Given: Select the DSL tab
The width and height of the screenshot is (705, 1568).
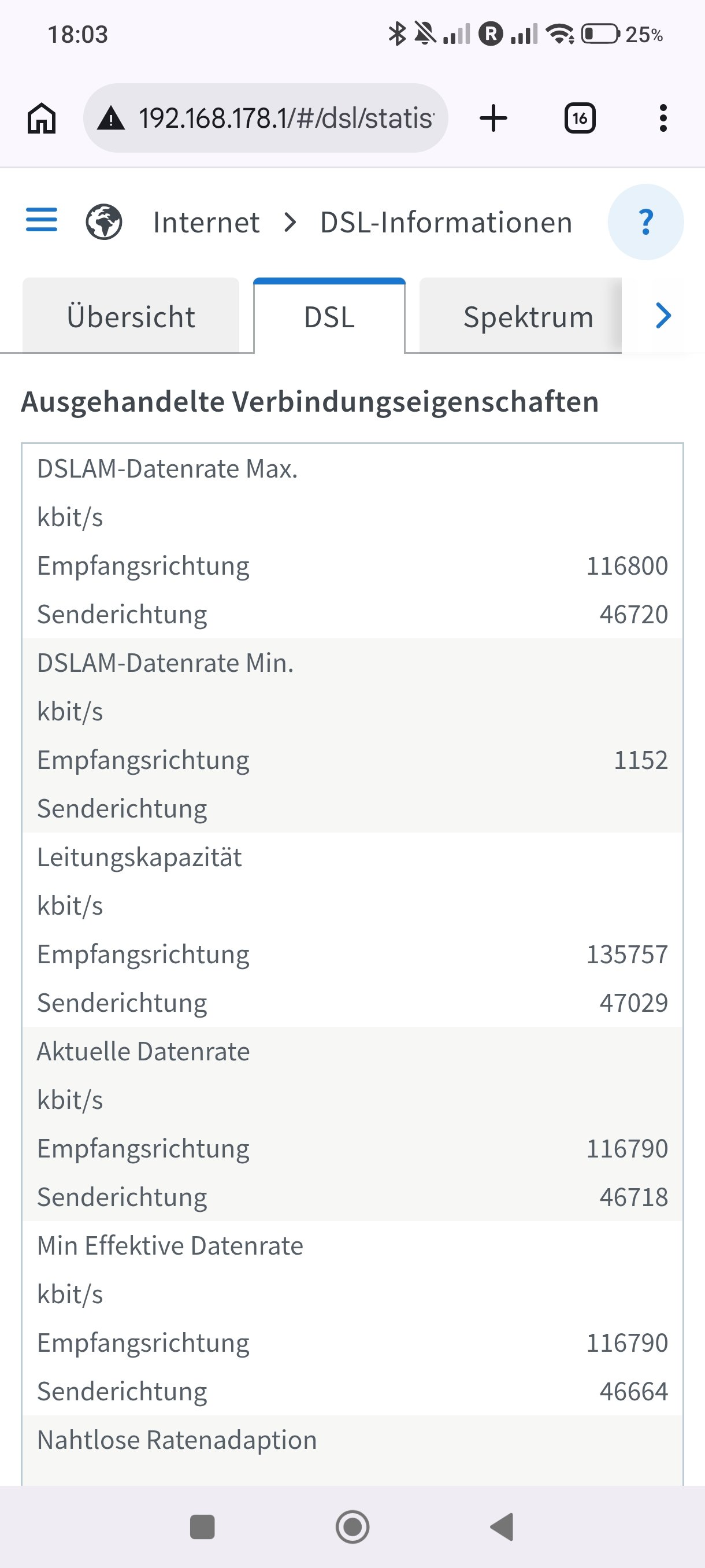Looking at the screenshot, I should [329, 316].
